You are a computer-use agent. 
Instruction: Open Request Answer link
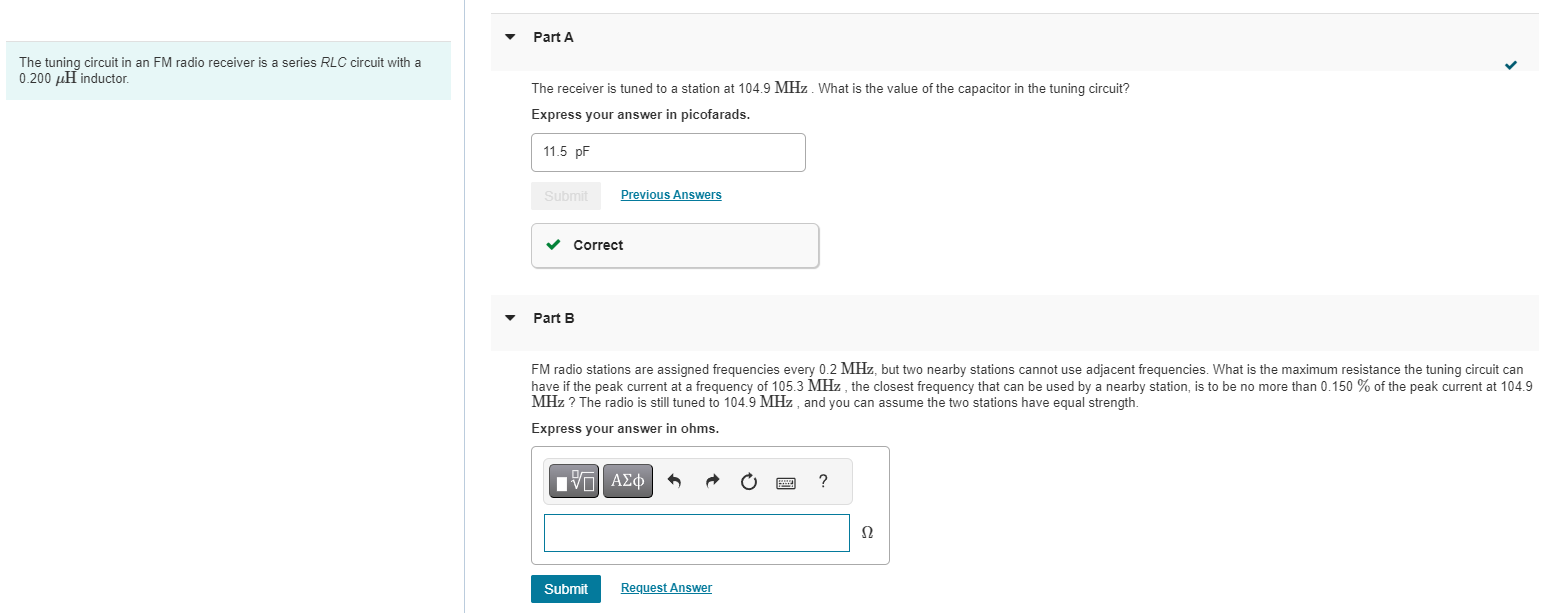click(x=666, y=588)
